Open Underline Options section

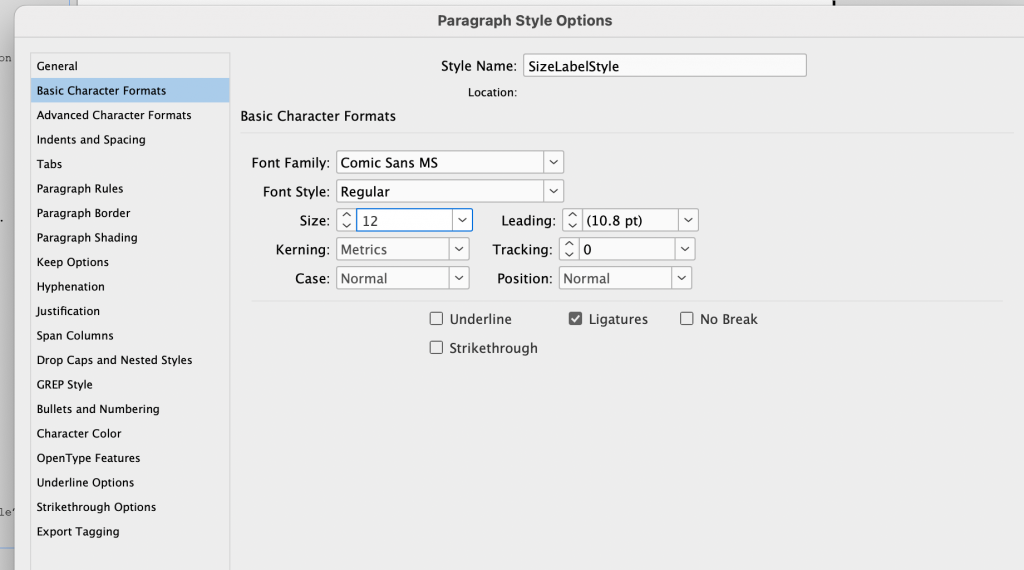pyautogui.click(x=130, y=483)
